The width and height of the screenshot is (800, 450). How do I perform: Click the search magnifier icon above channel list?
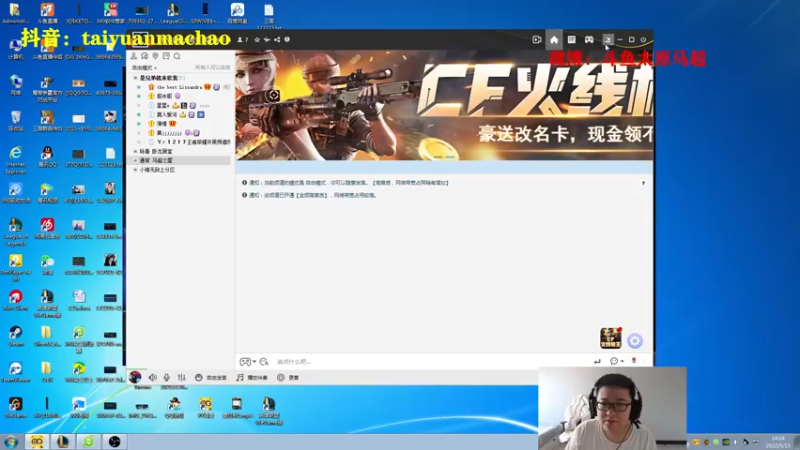pyautogui.click(x=177, y=56)
